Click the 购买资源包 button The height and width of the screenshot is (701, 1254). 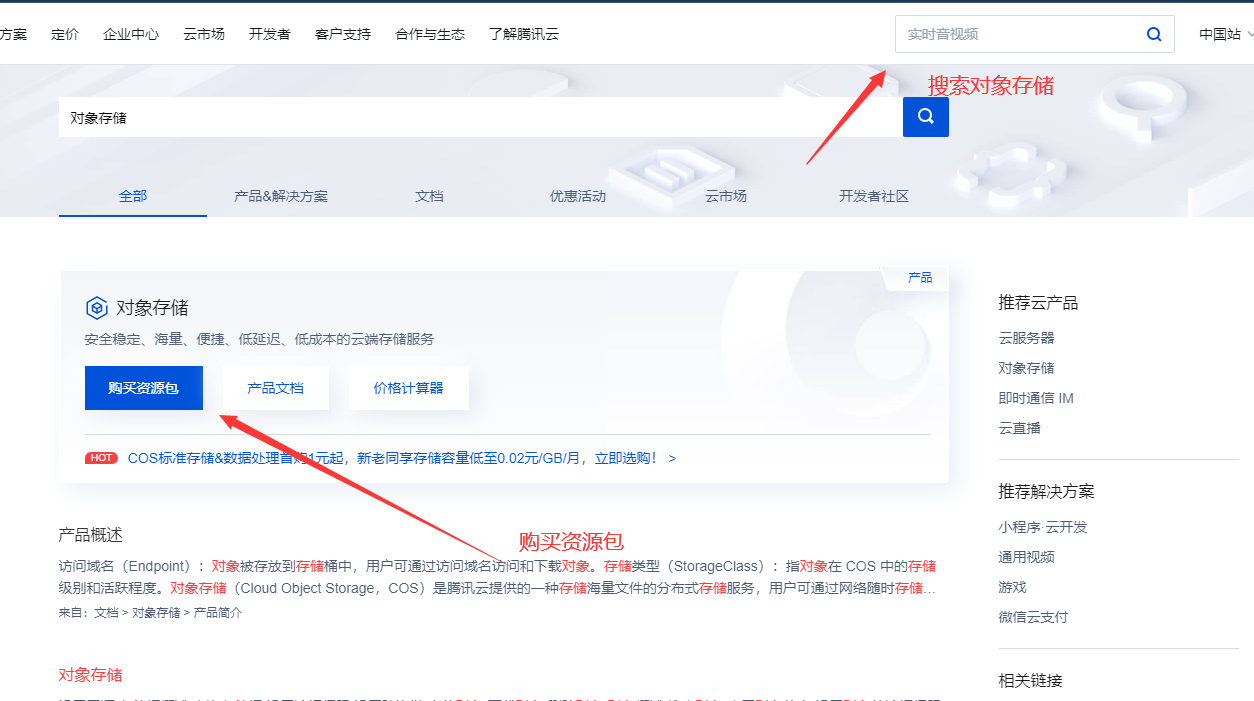(x=144, y=388)
